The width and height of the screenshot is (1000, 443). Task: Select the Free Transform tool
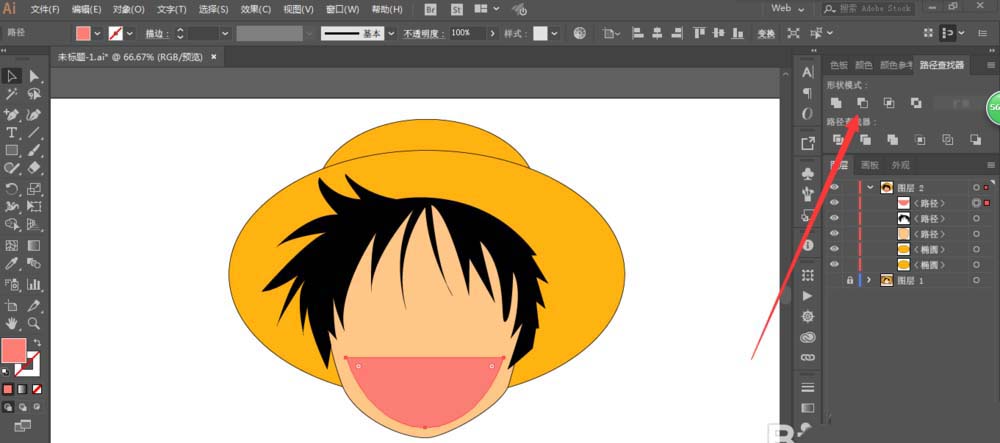tap(34, 207)
